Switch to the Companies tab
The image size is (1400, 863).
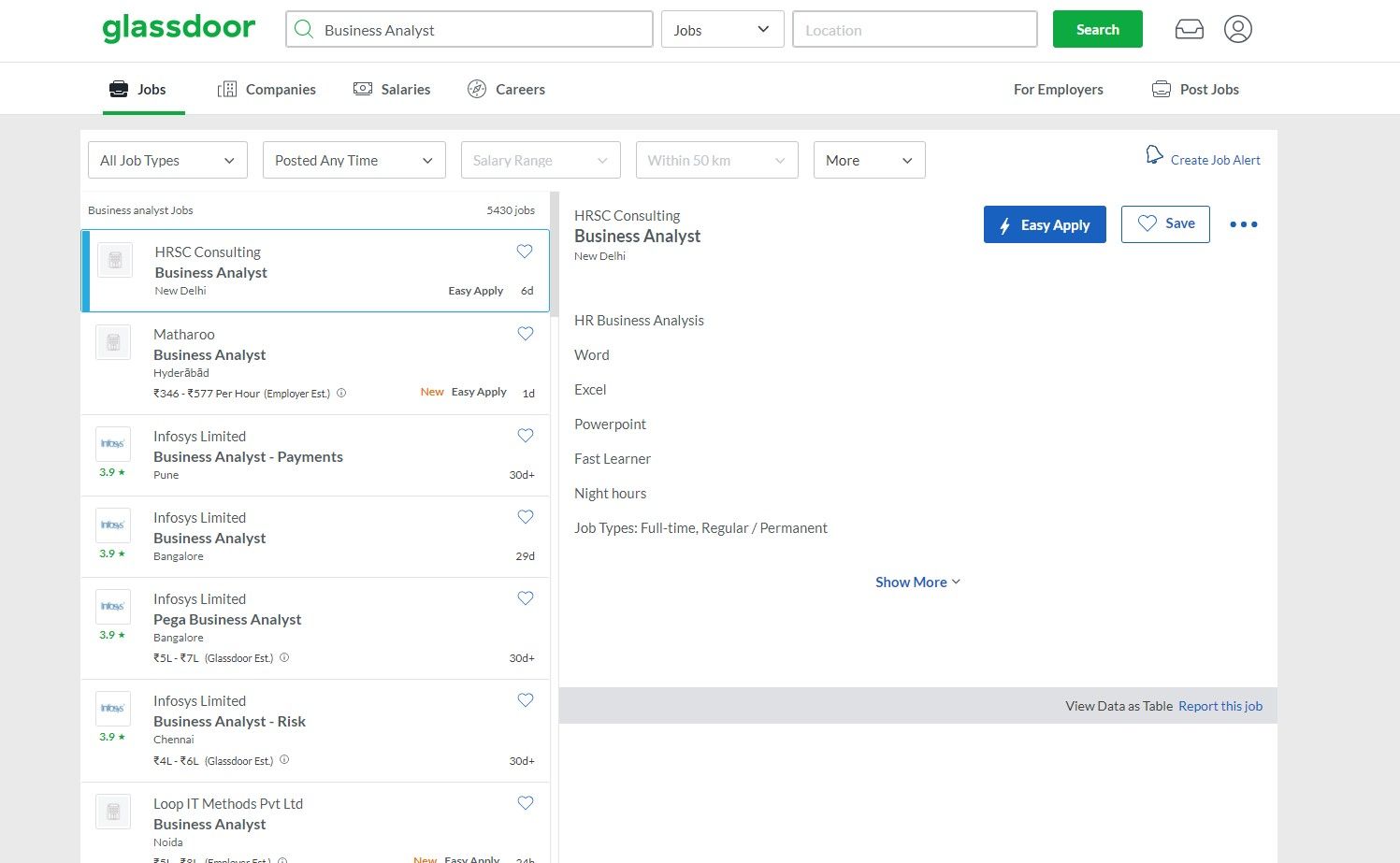(x=267, y=90)
